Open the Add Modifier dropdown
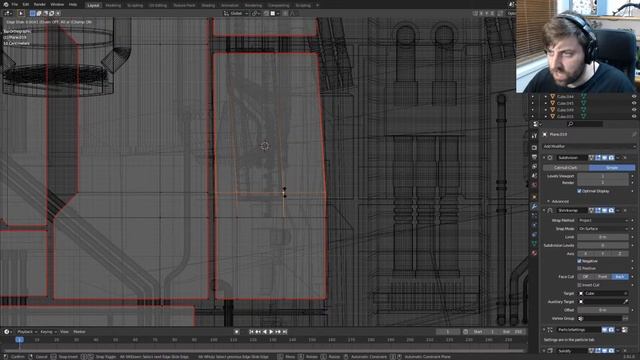640x360 pixels. (x=589, y=146)
